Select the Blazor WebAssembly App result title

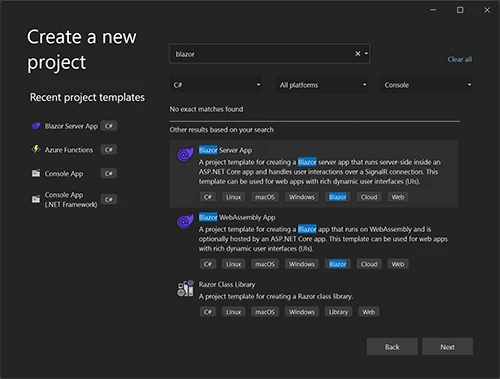tap(237, 217)
